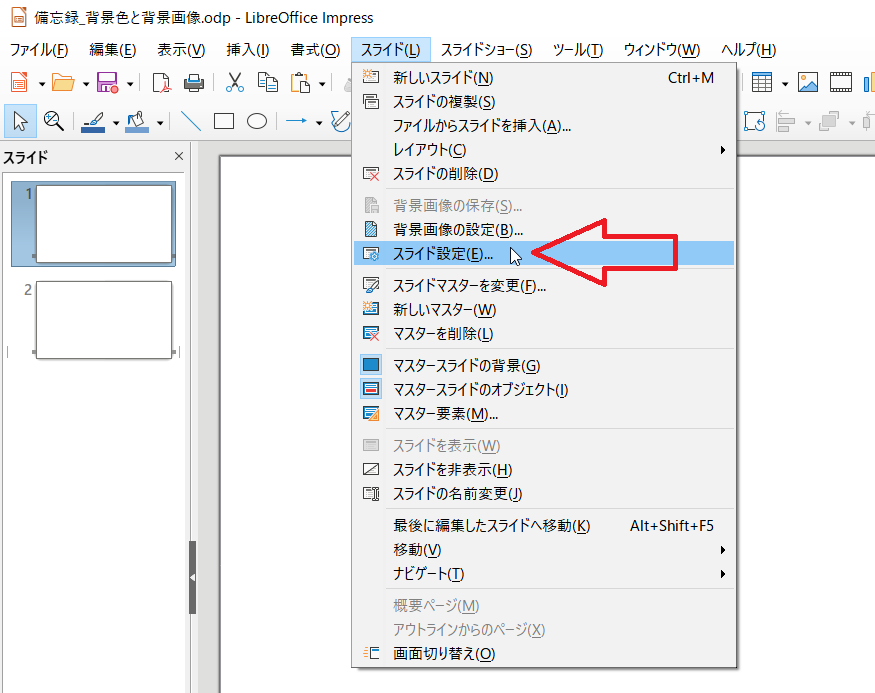Choose マスター要素 menu entry
875x693 pixels.
(x=544, y=413)
